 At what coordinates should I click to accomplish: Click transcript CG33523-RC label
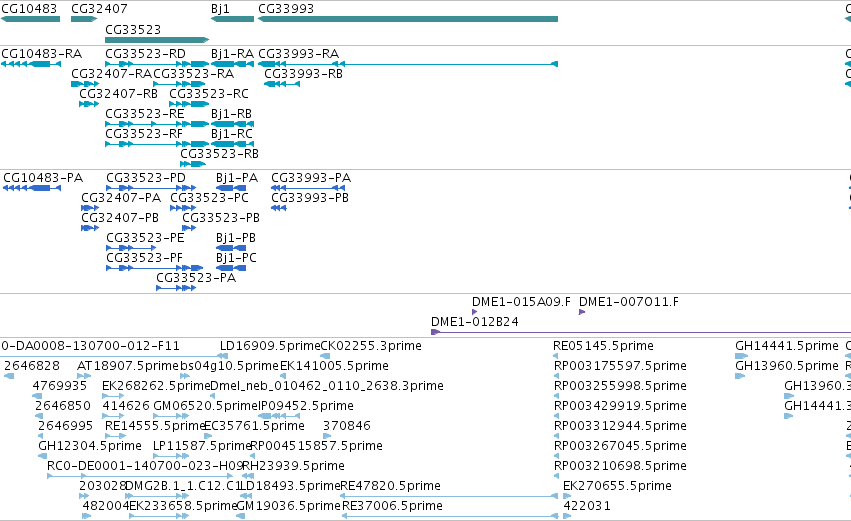point(209,94)
